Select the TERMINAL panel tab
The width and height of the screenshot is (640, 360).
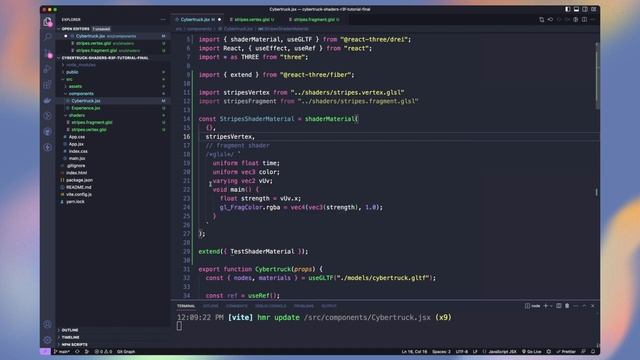(186, 306)
